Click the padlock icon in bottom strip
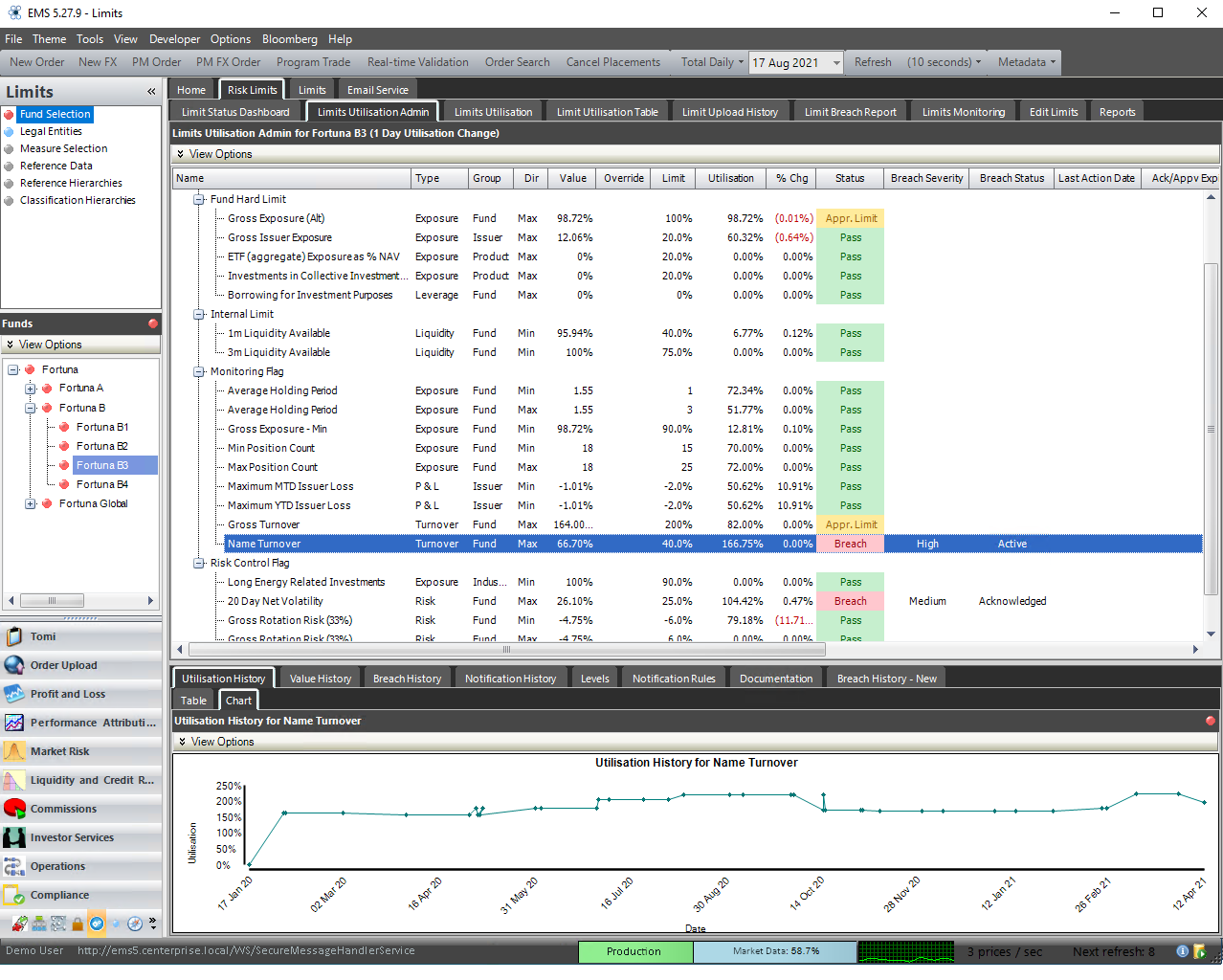 (x=77, y=924)
